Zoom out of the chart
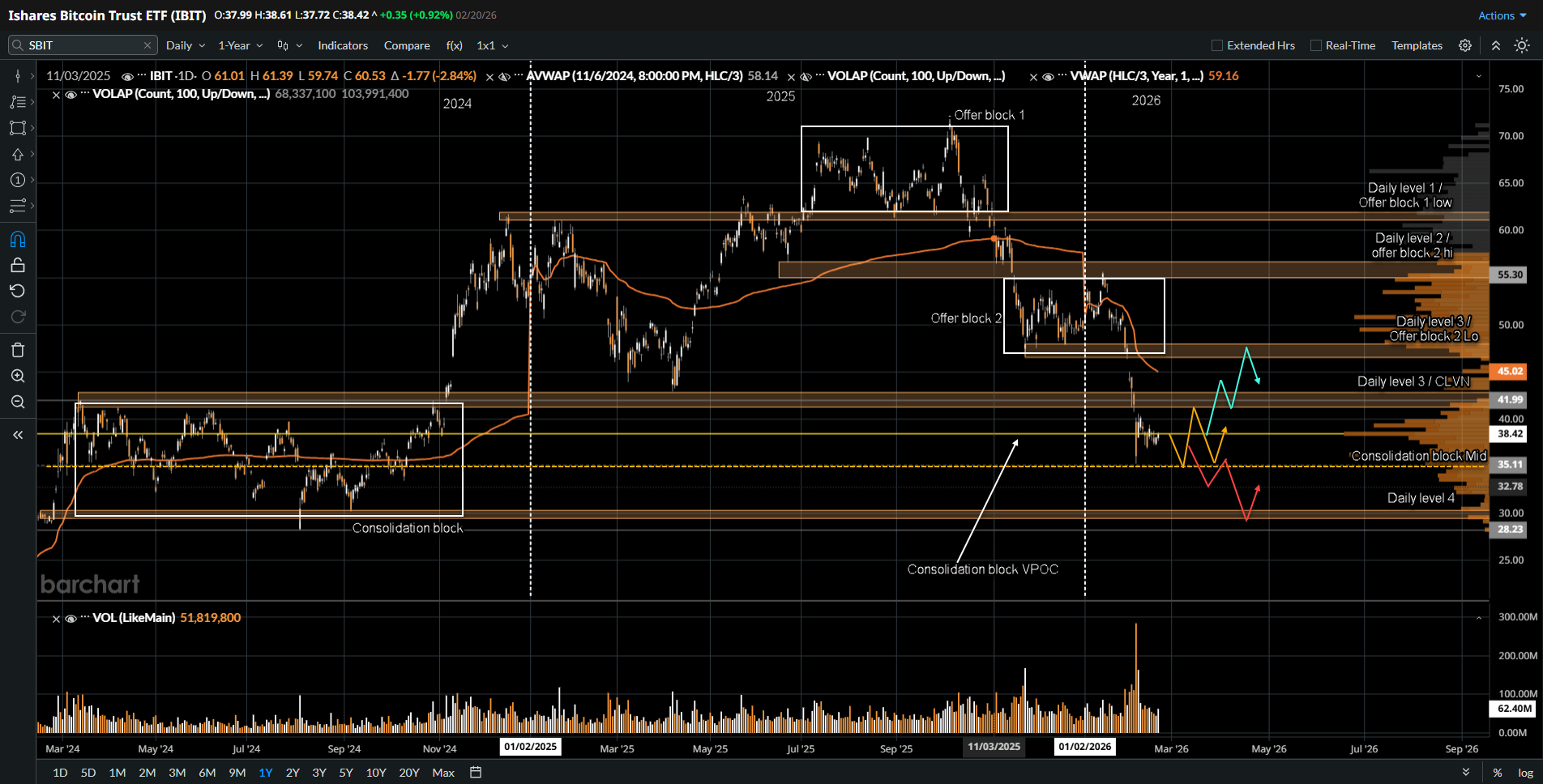This screenshot has height=784, width=1543. [x=17, y=402]
